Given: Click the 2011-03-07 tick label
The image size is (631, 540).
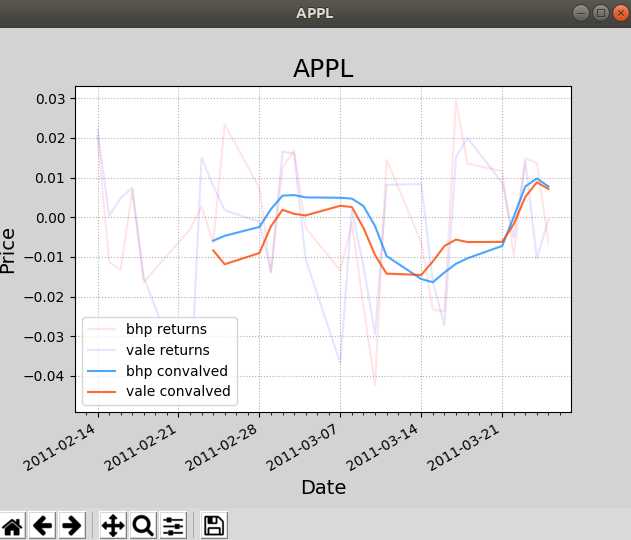Looking at the screenshot, I should [x=302, y=447].
